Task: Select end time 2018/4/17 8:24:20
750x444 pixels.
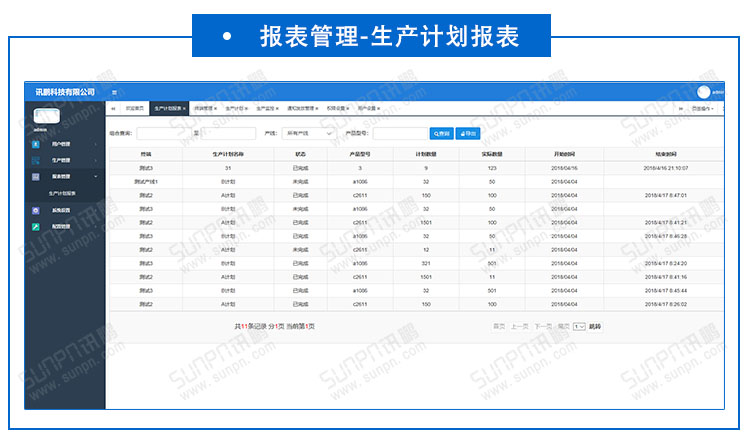Action: (666, 263)
